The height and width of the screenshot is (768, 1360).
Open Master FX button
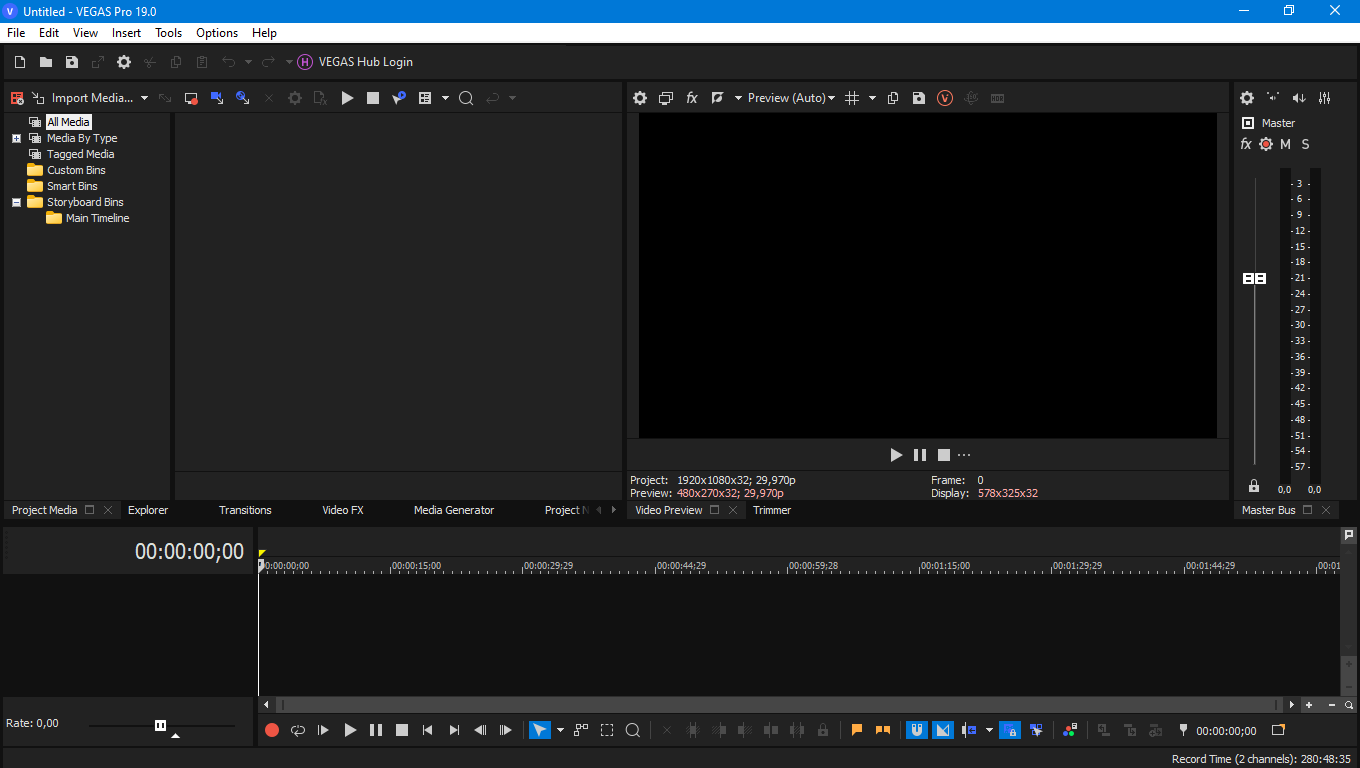click(1246, 144)
